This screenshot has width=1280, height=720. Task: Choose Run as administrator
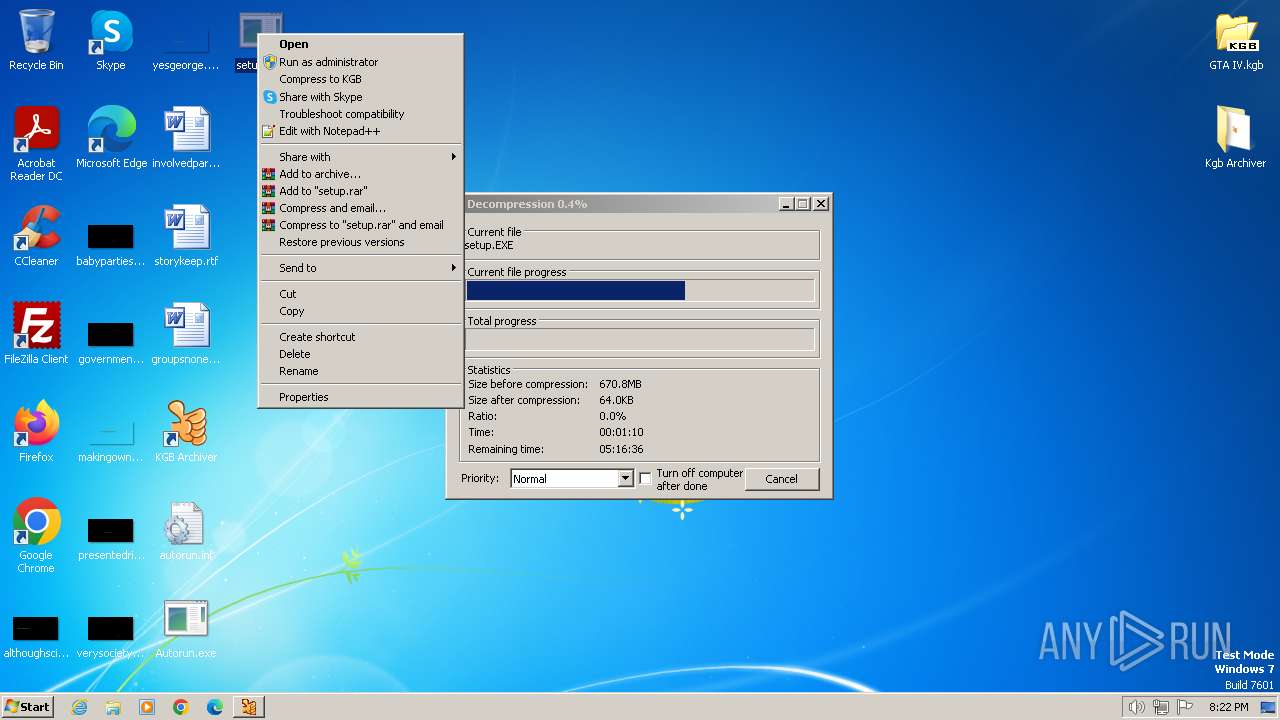361,62
